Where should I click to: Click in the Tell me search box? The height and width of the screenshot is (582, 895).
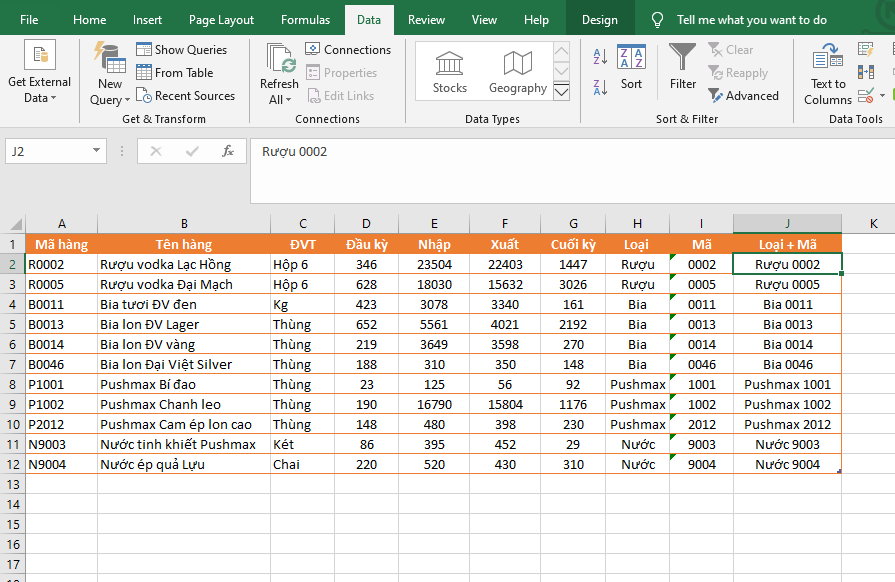click(751, 20)
